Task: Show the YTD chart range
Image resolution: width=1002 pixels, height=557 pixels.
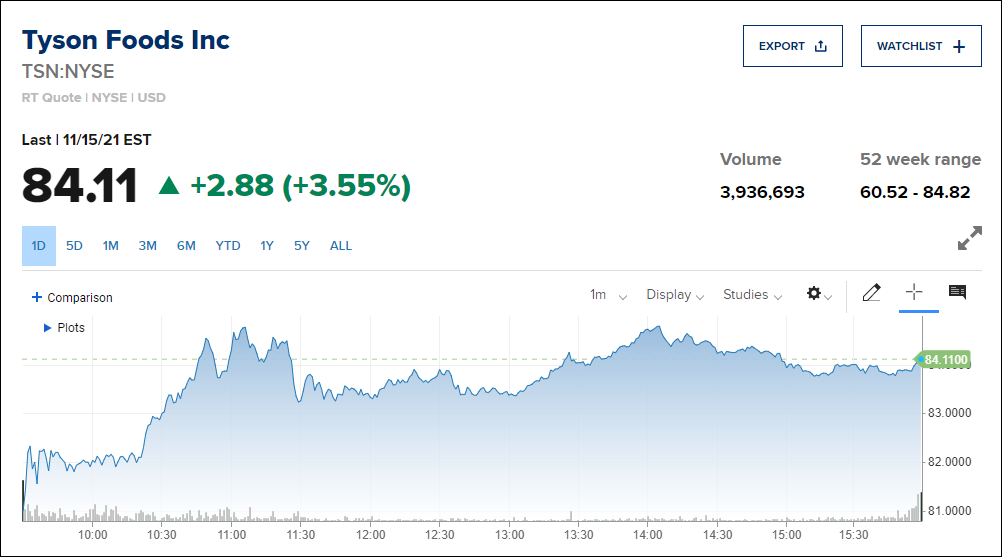Action: (x=228, y=246)
